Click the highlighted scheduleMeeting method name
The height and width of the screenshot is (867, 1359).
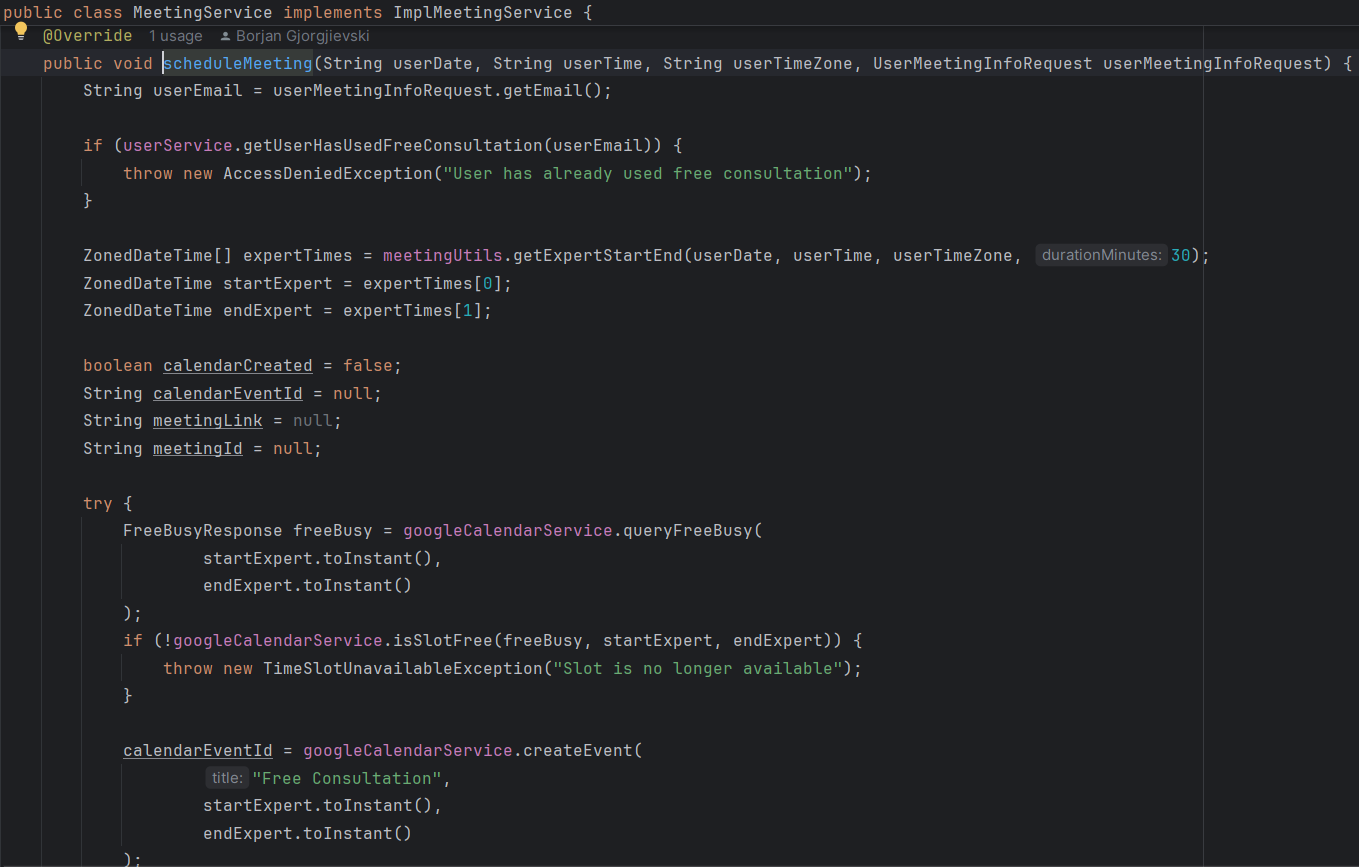(238, 63)
